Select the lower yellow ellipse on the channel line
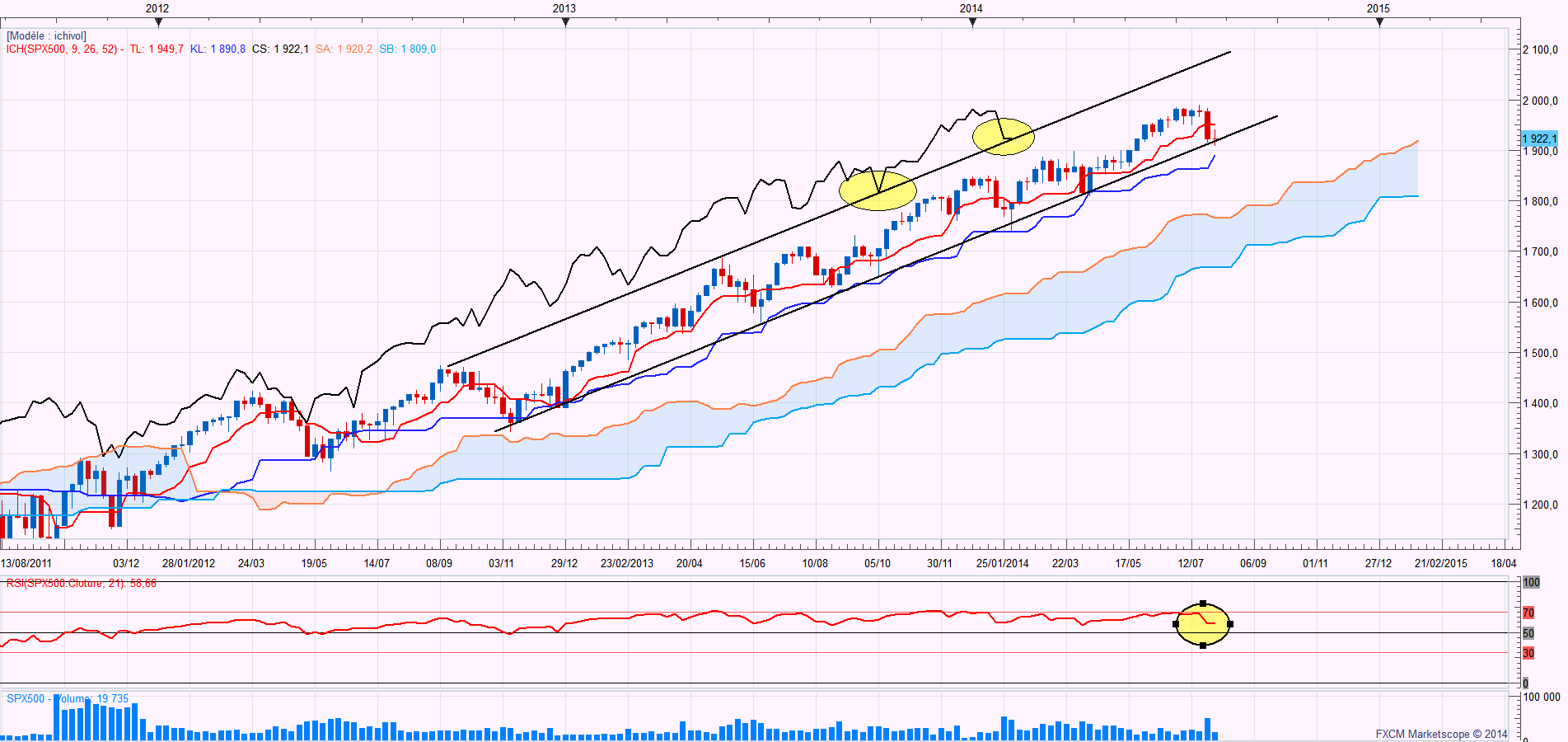Image resolution: width=1568 pixels, height=742 pixels. [x=878, y=190]
